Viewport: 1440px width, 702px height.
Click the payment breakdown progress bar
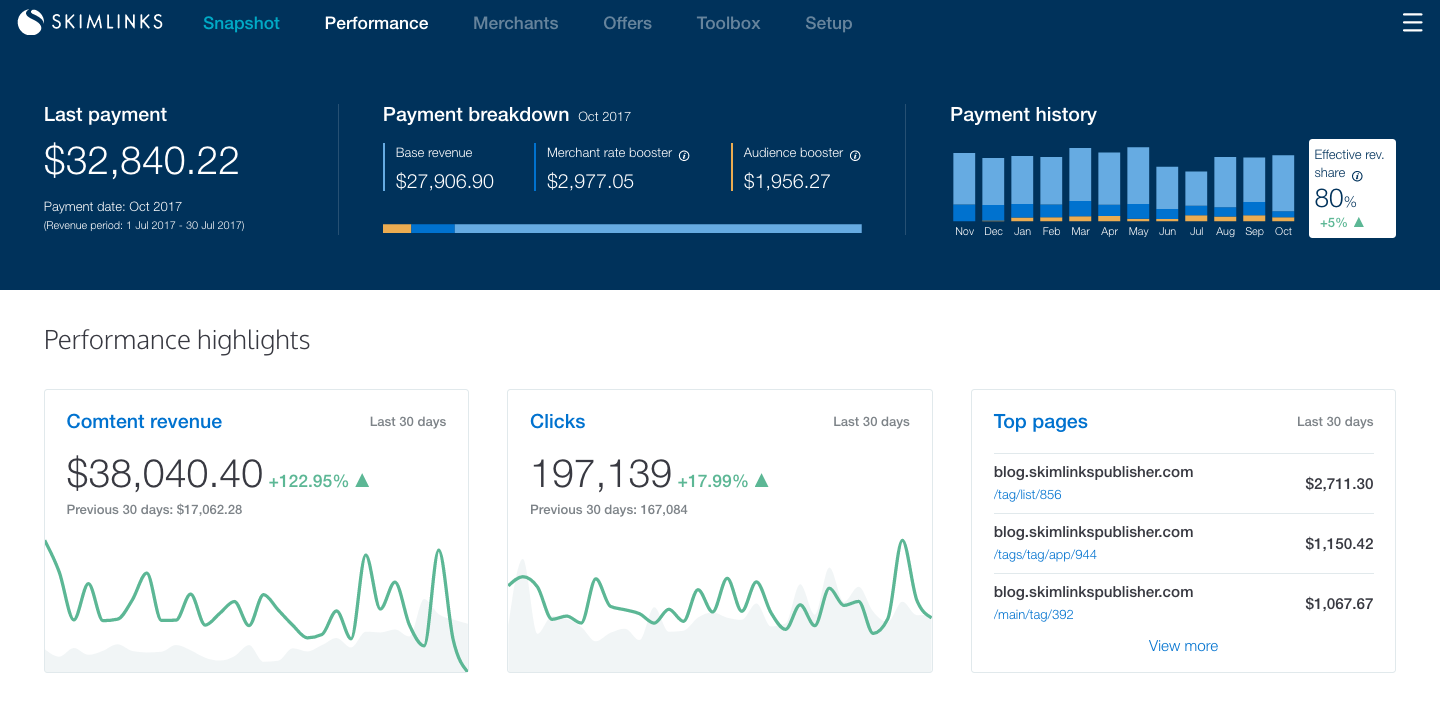click(x=622, y=229)
